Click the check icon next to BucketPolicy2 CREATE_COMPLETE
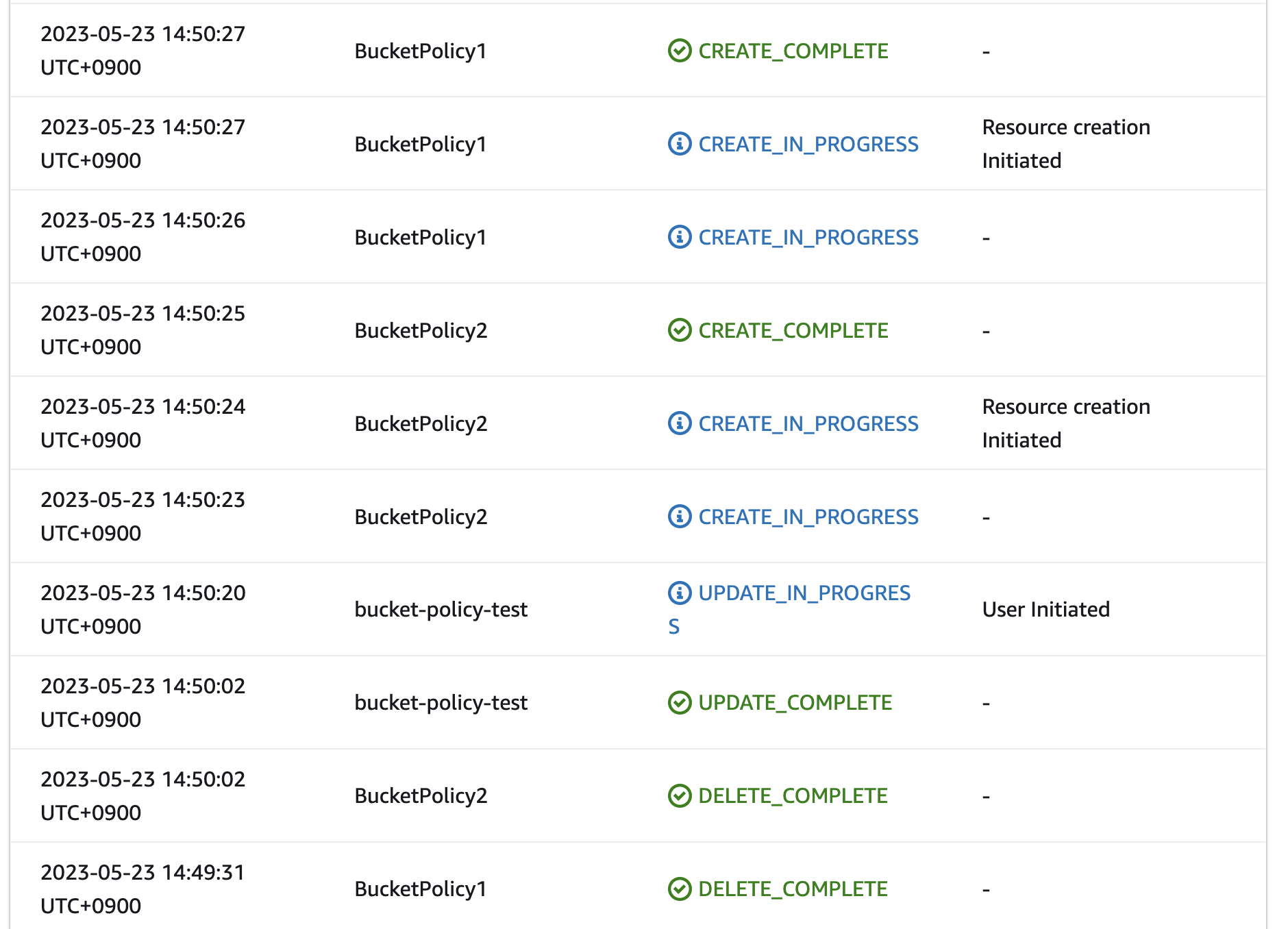The height and width of the screenshot is (929, 1288). pyautogui.click(x=678, y=330)
